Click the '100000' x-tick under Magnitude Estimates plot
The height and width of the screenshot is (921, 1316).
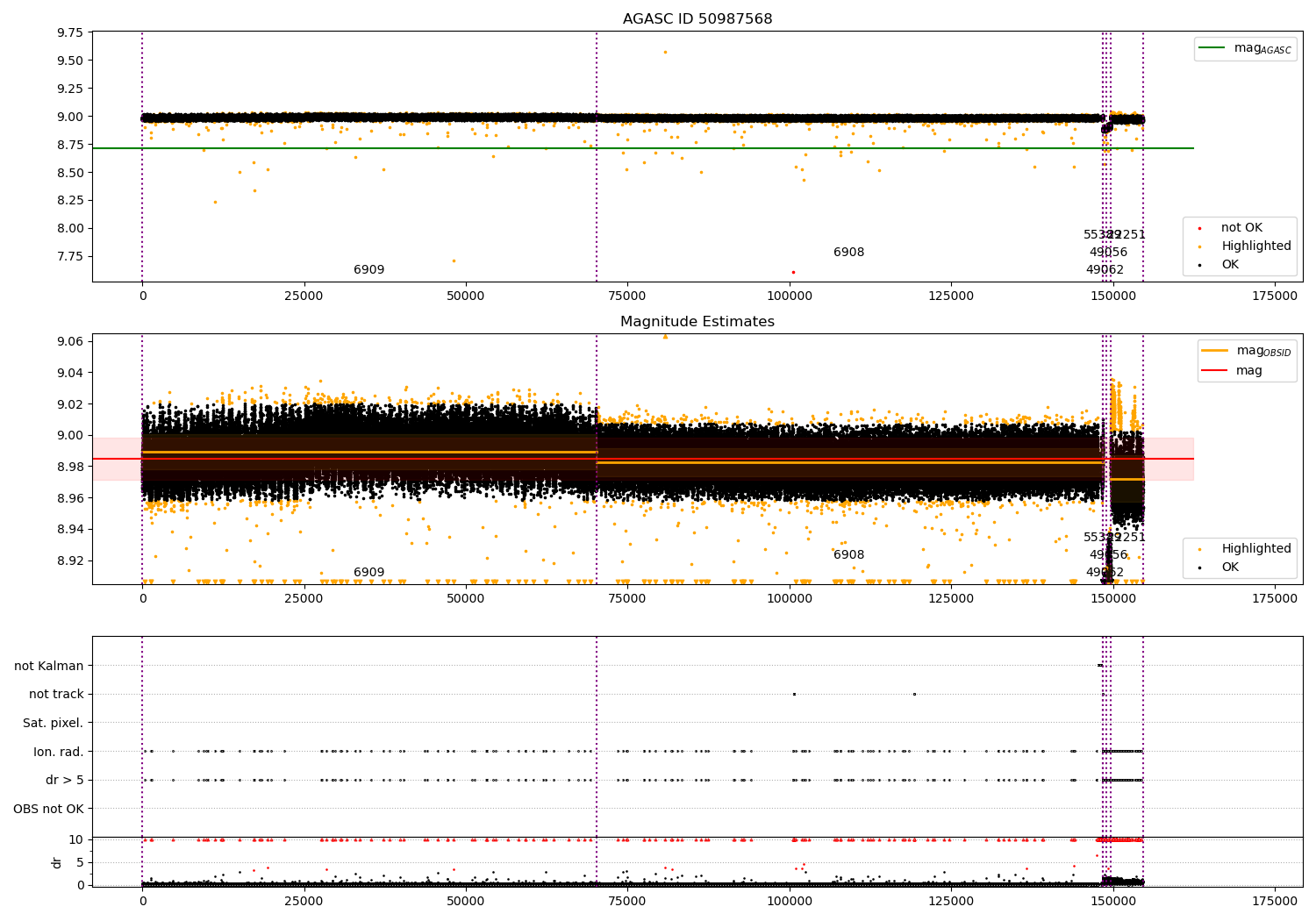coord(790,599)
